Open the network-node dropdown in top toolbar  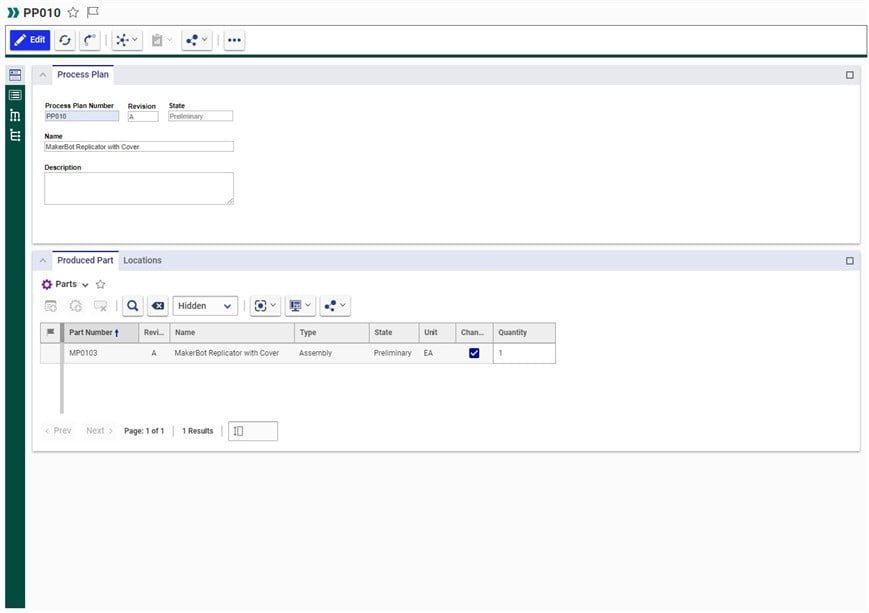coord(127,40)
